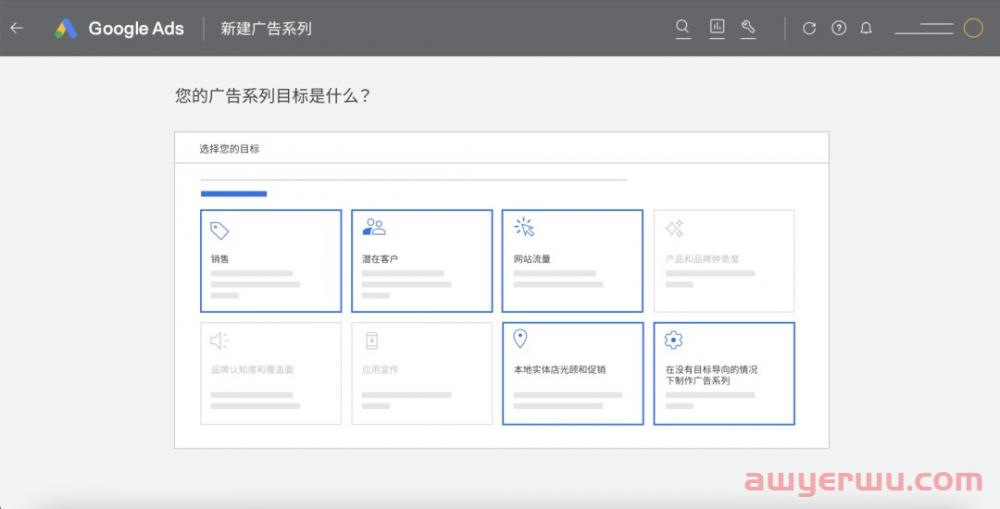1000x509 pixels.
Task: Click the 应用宣传 goal card
Action: (422, 373)
